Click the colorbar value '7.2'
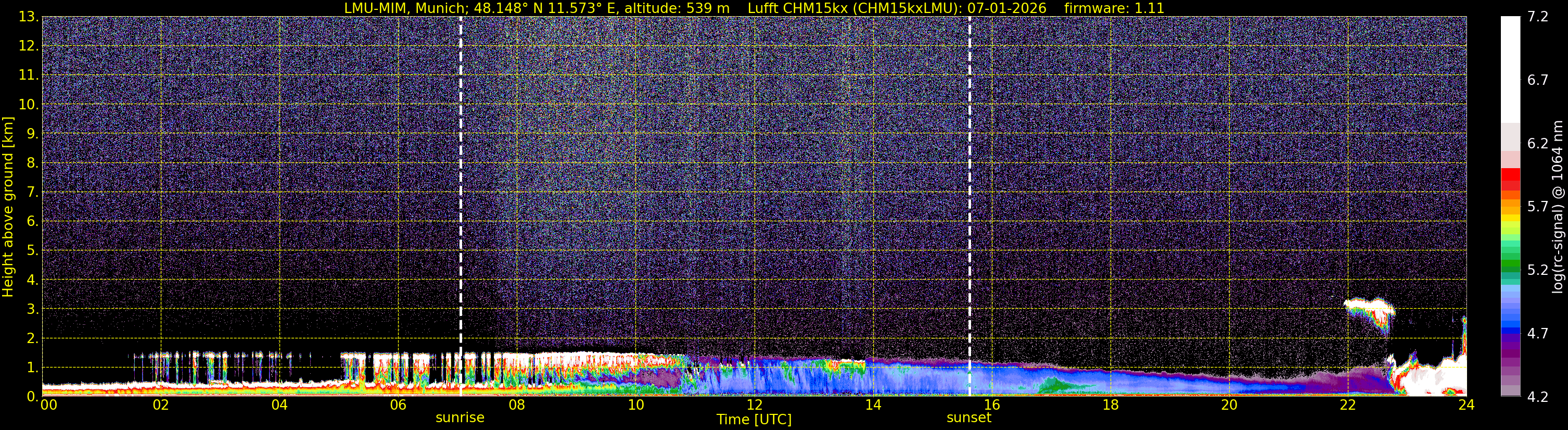 point(1538,17)
